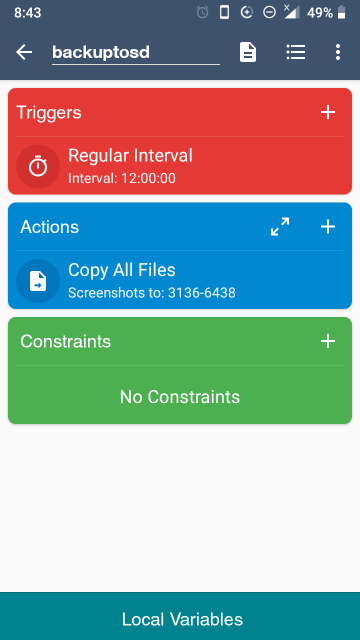Tap the No Constraints placeholder text

pyautogui.click(x=180, y=397)
